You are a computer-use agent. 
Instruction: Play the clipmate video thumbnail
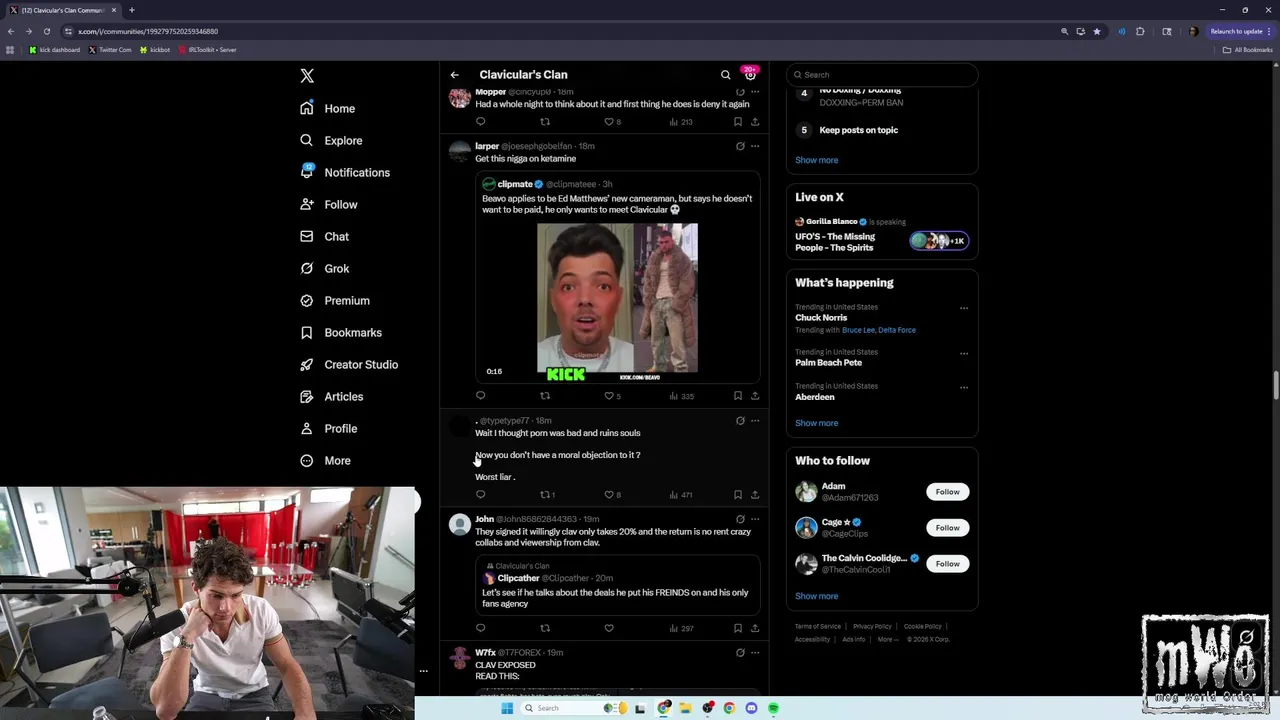coord(617,300)
